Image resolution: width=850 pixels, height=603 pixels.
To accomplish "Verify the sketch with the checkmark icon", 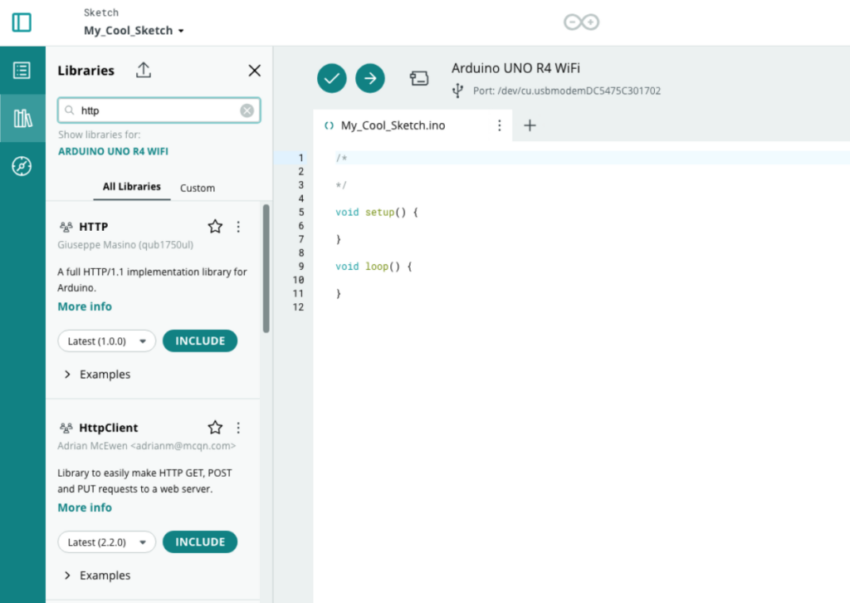I will click(331, 78).
